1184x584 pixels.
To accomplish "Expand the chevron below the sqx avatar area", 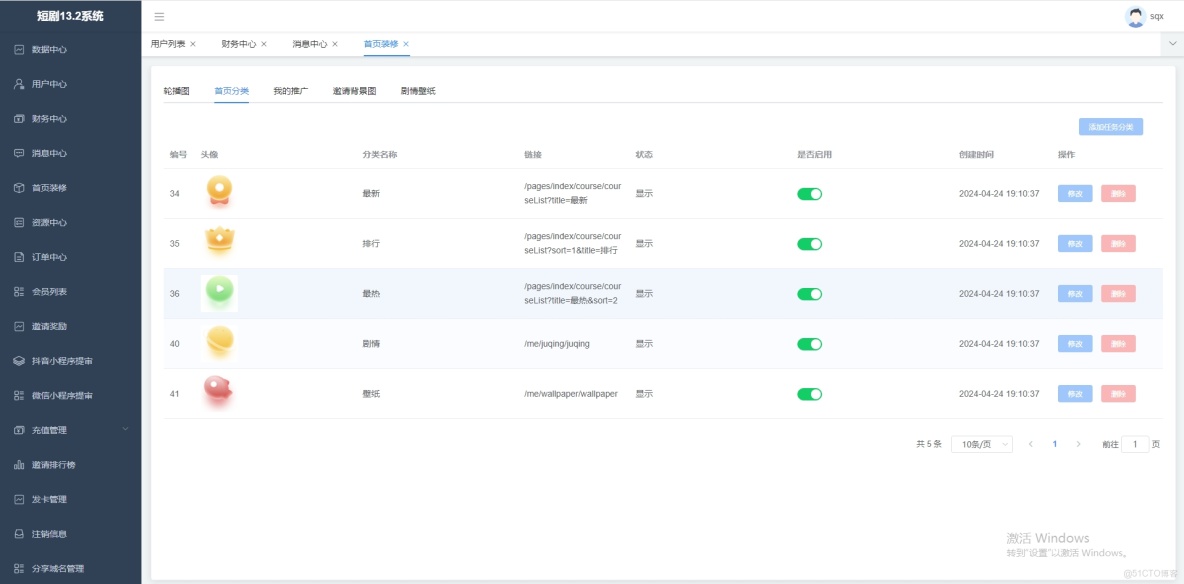I will [x=1172, y=44].
